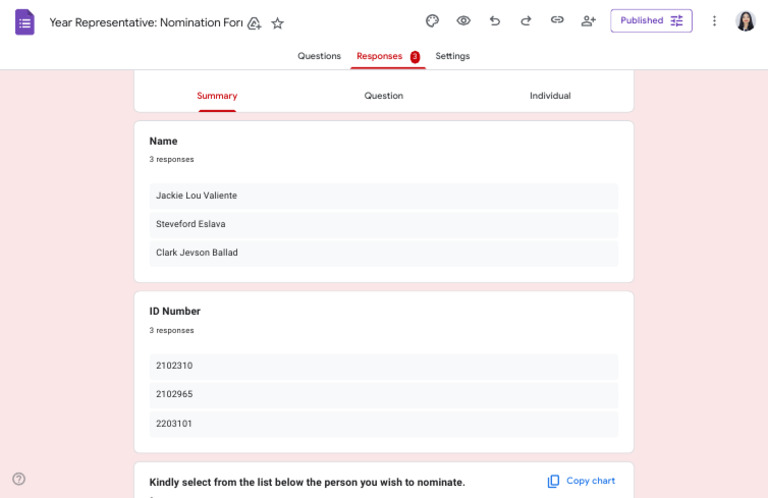Click the response count badge

point(415,57)
